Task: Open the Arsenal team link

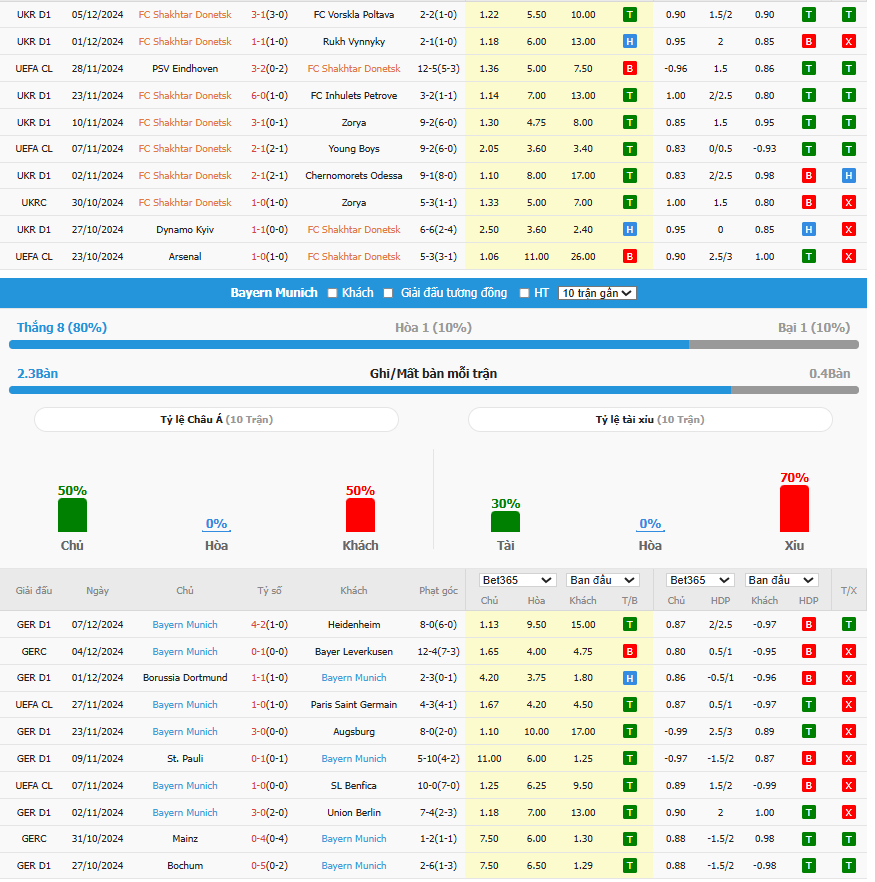Action: pyautogui.click(x=185, y=256)
